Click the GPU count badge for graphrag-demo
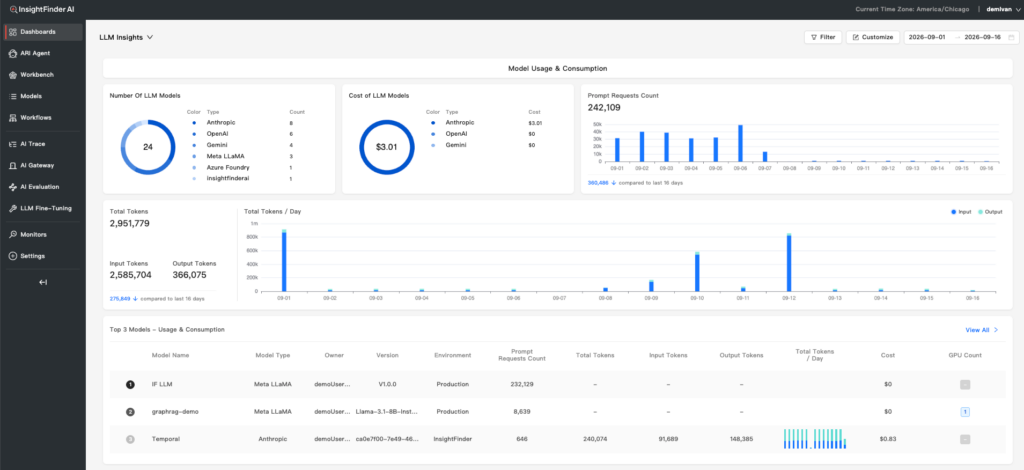Viewport: 1024px width, 470px height. pyautogui.click(x=965, y=412)
